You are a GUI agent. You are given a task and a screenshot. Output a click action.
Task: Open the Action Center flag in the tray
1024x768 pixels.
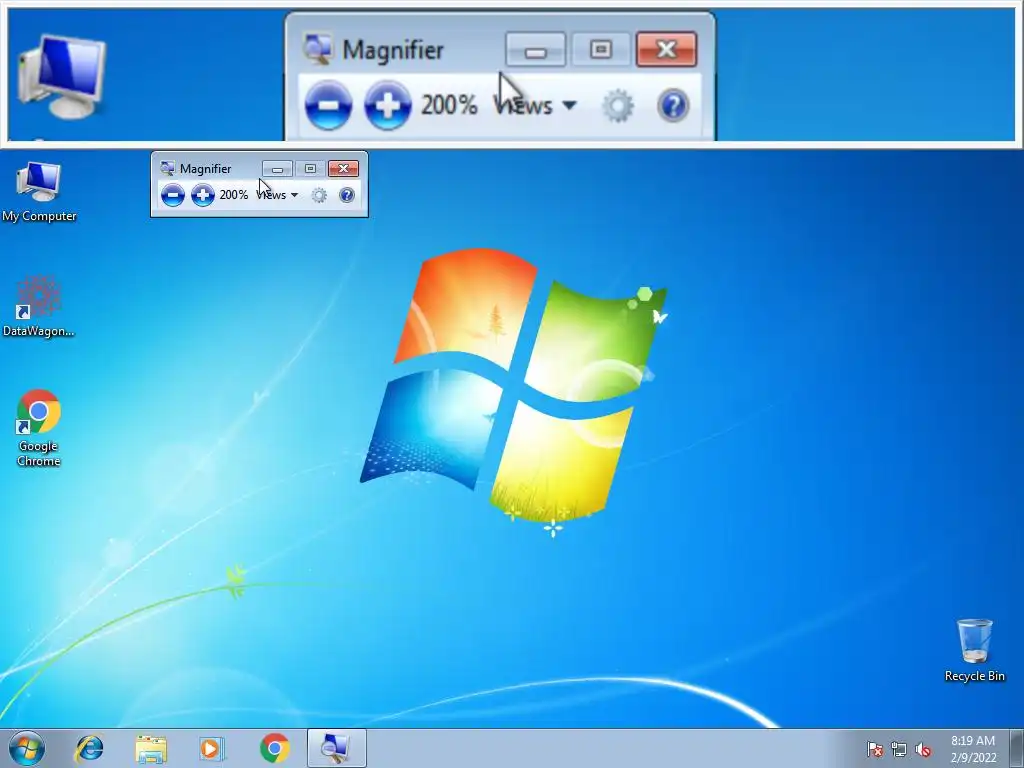click(x=875, y=749)
